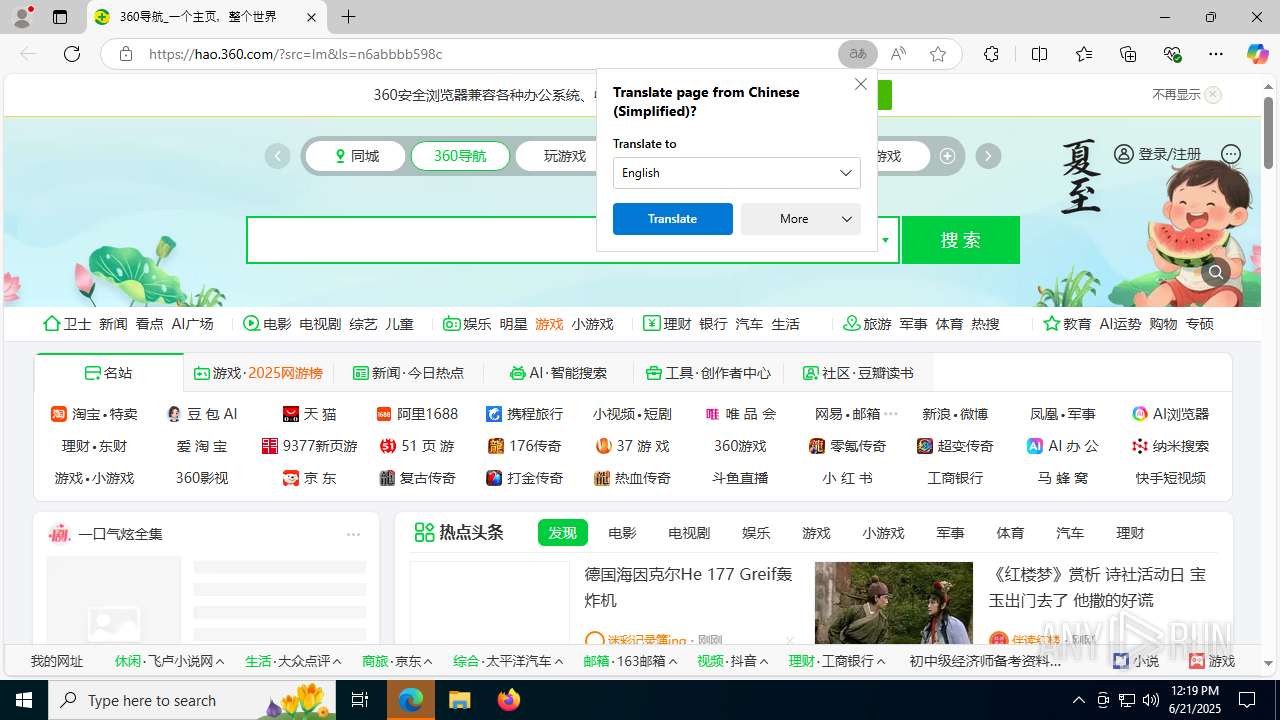Select the 名站 tab
This screenshot has width=1280, height=720.
point(109,373)
